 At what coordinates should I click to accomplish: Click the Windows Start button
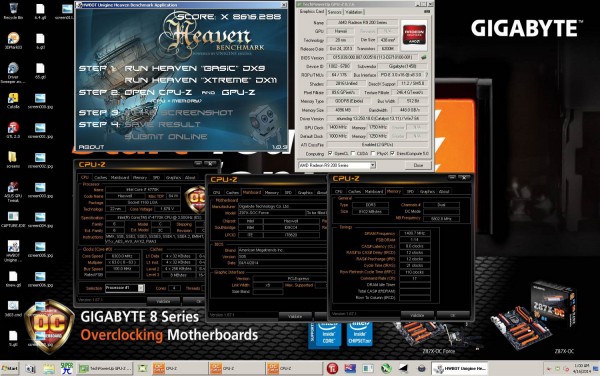[10, 368]
